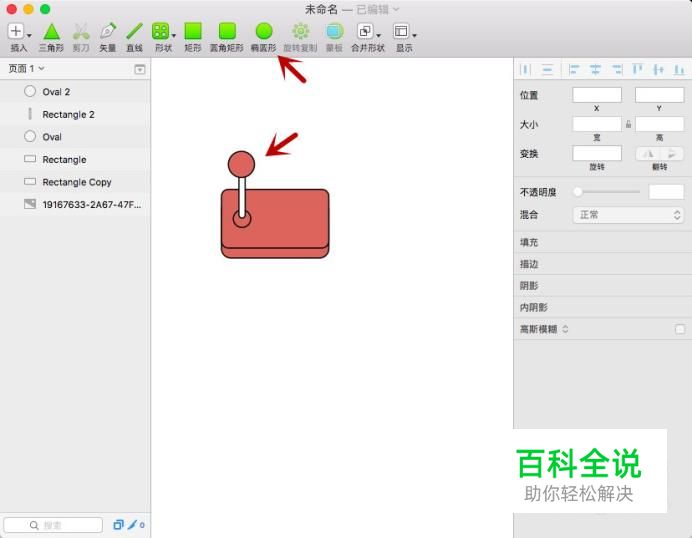This screenshot has height=538, width=692.
Task: Click the layer search (搜索) field
Action: coord(53,525)
